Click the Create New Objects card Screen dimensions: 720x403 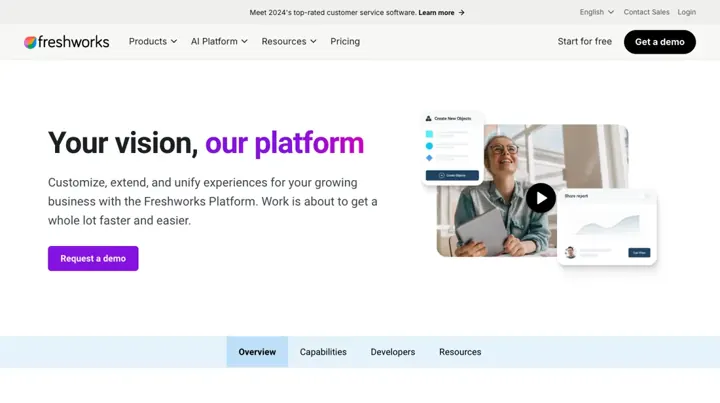click(x=452, y=148)
